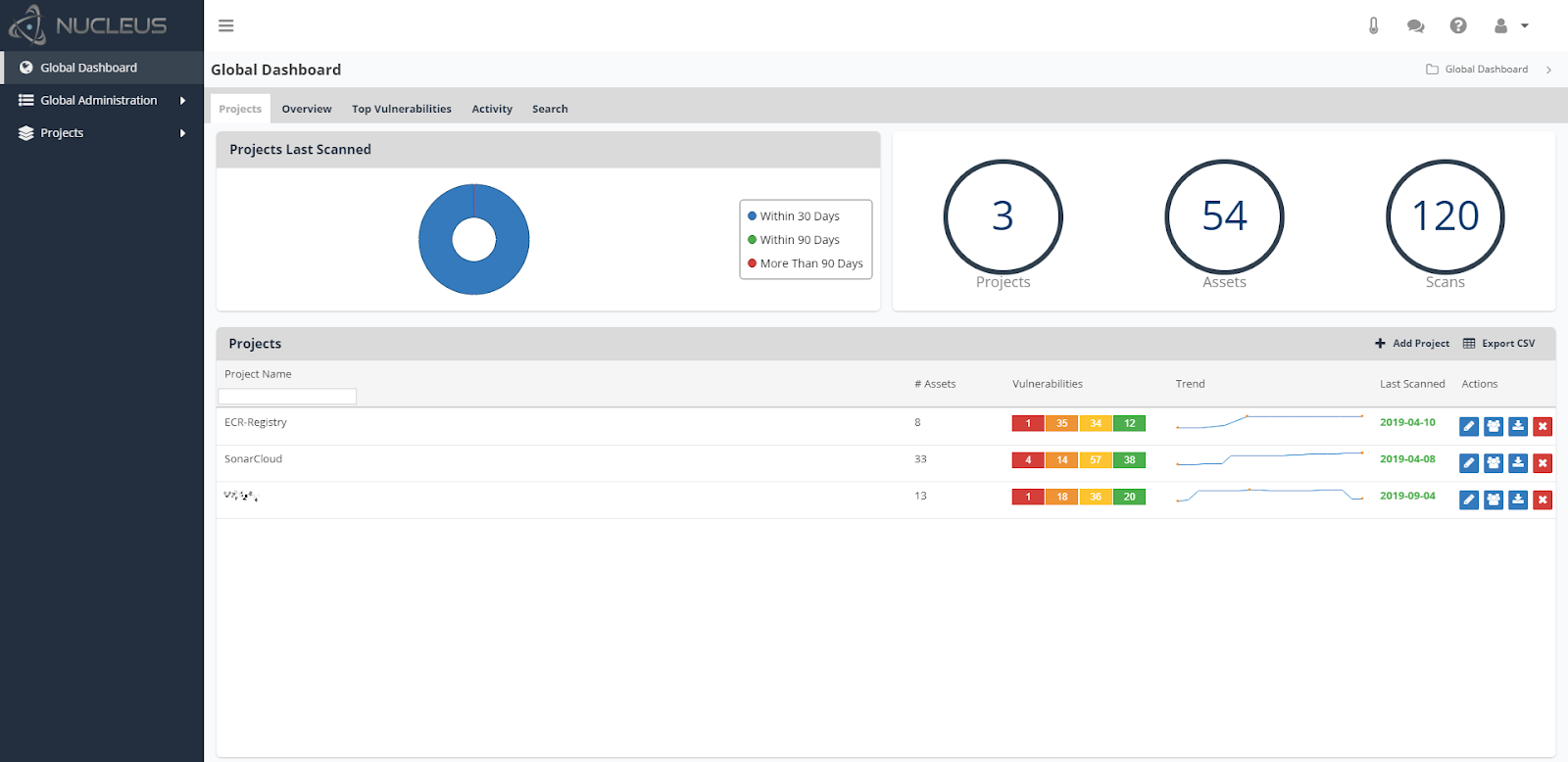Switch to the Activity tab
The width and height of the screenshot is (1568, 762).
click(492, 109)
